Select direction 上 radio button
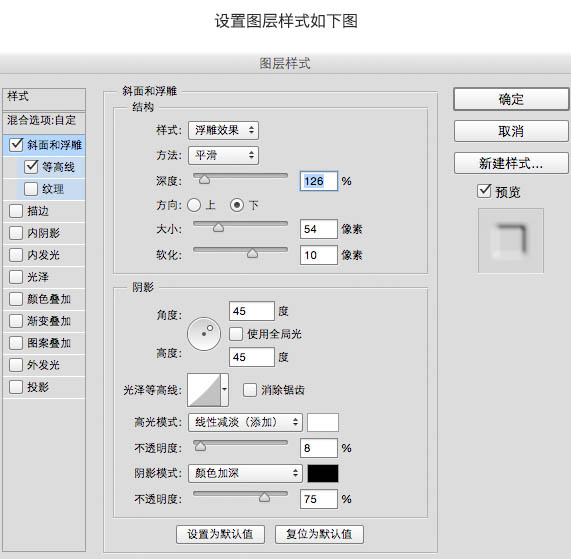The height and width of the screenshot is (559, 571). pos(194,205)
